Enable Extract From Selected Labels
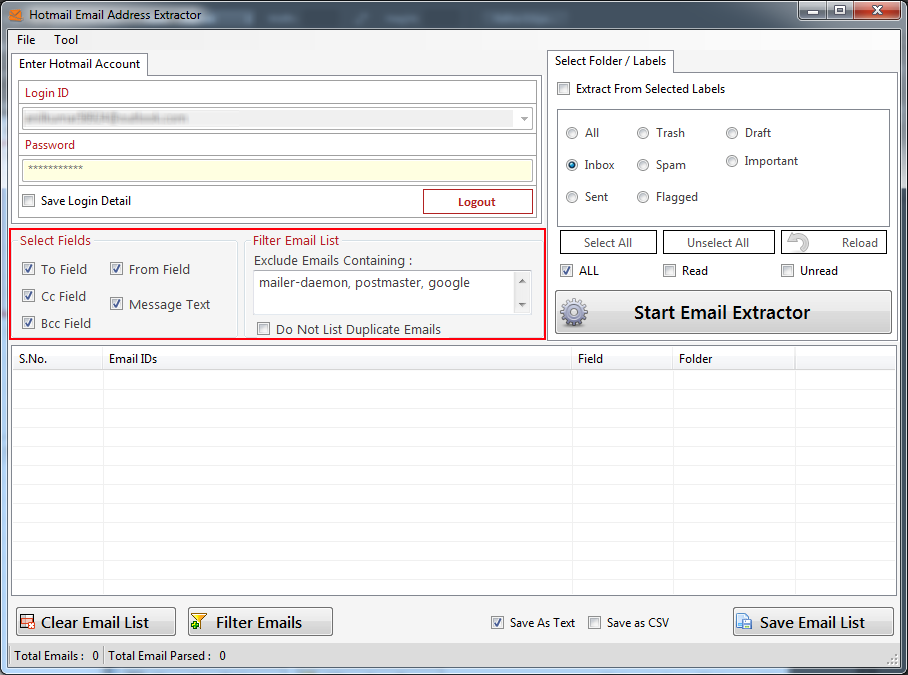Image resolution: width=908 pixels, height=675 pixels. point(563,89)
